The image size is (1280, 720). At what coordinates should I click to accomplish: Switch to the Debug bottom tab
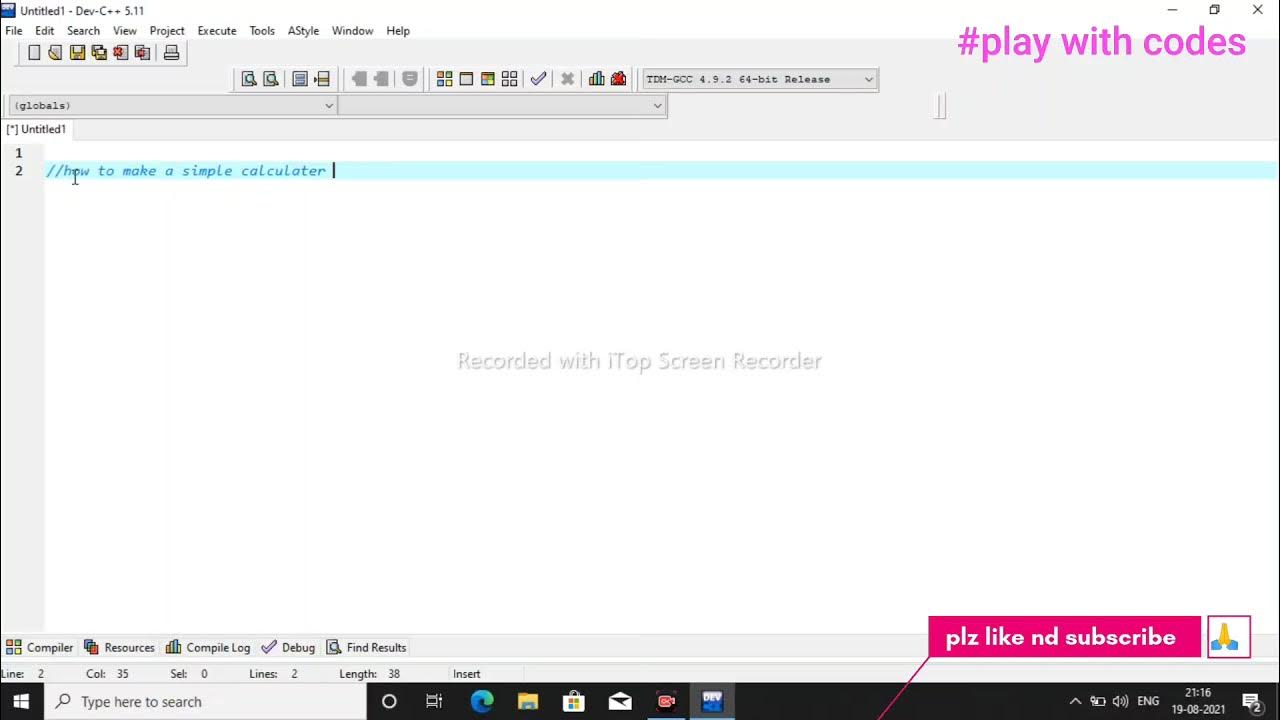click(x=288, y=647)
